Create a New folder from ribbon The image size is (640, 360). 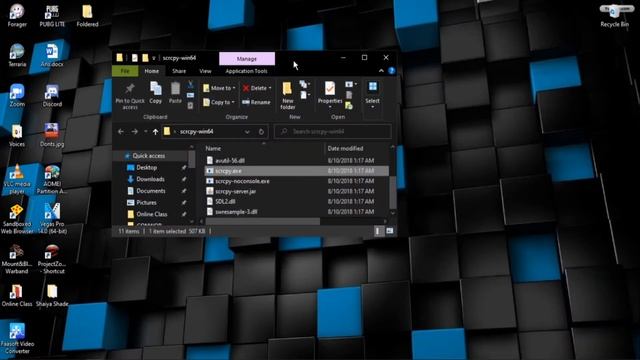point(287,95)
